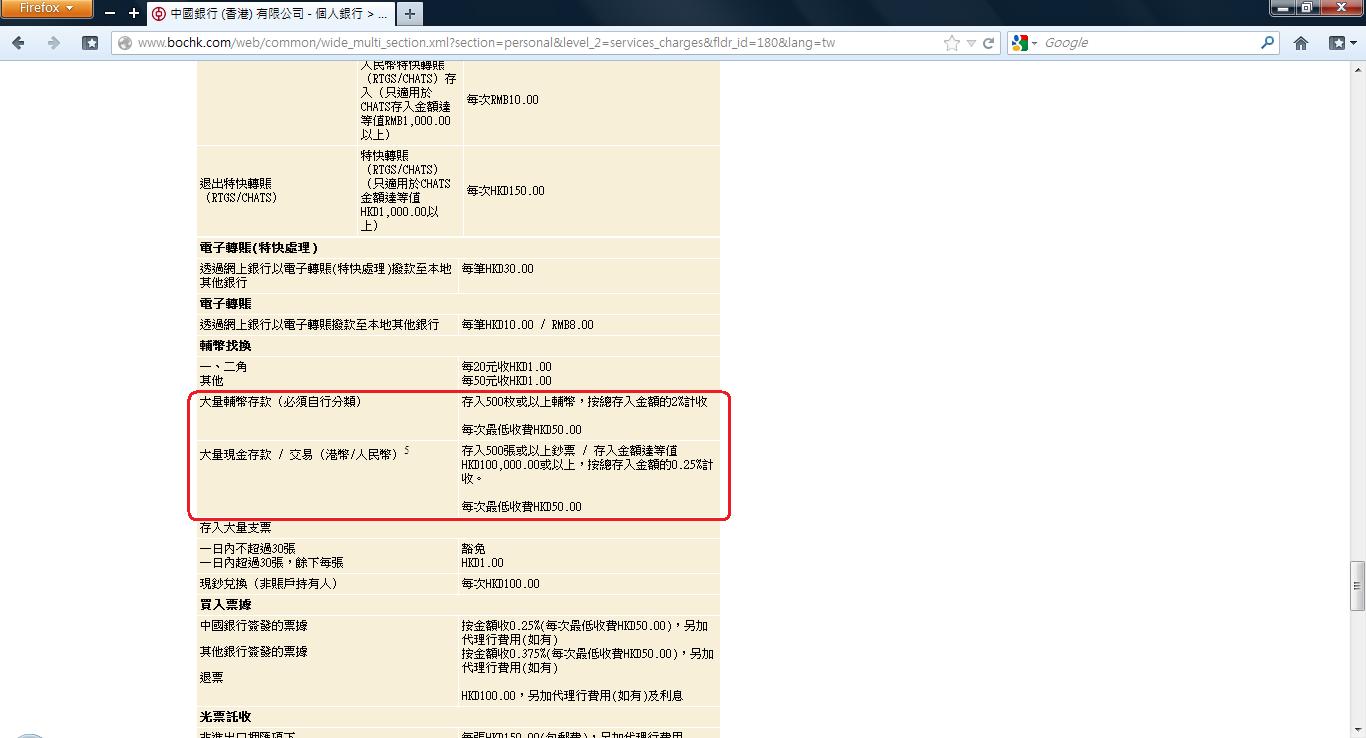The height and width of the screenshot is (738, 1366).
Task: Go back to the previous page
Action: 20,43
